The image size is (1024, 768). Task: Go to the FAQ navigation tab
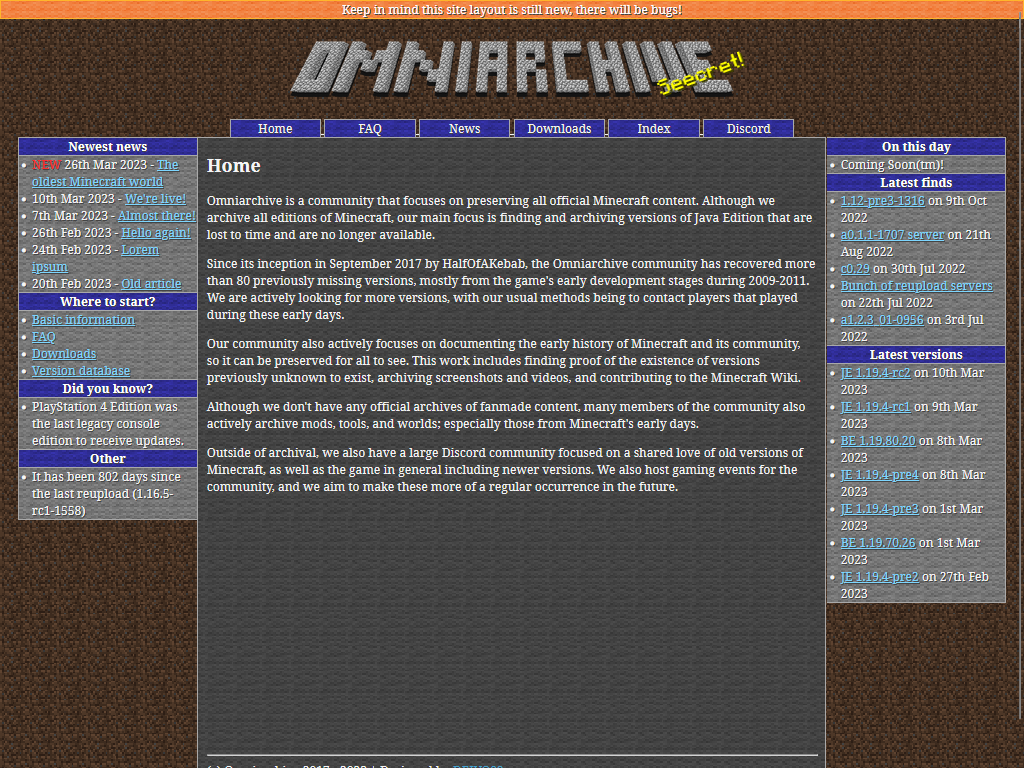point(370,128)
